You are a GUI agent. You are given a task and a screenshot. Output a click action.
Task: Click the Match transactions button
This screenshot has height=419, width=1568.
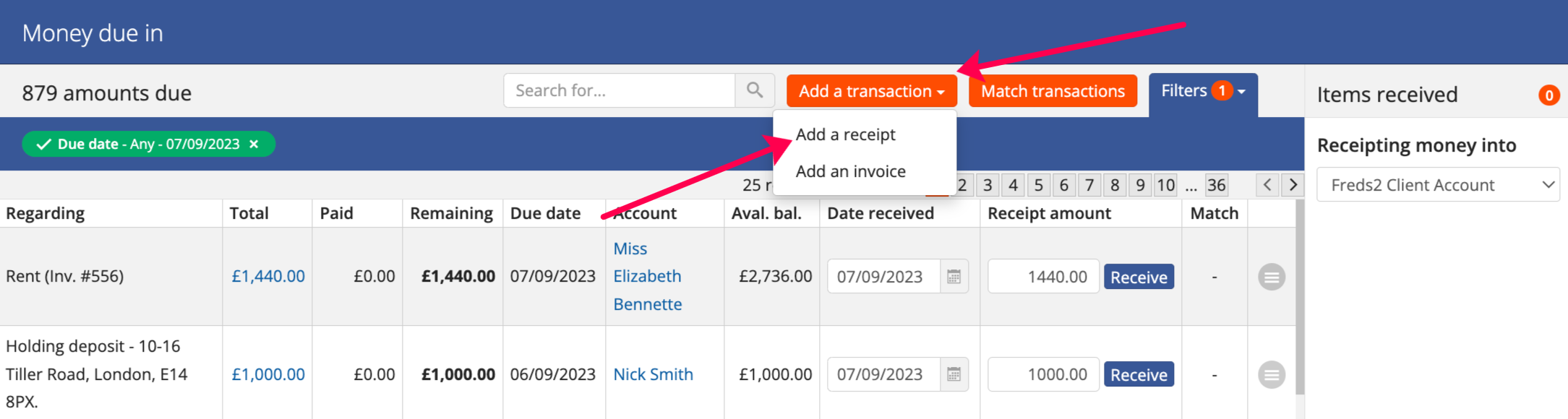coord(1053,91)
